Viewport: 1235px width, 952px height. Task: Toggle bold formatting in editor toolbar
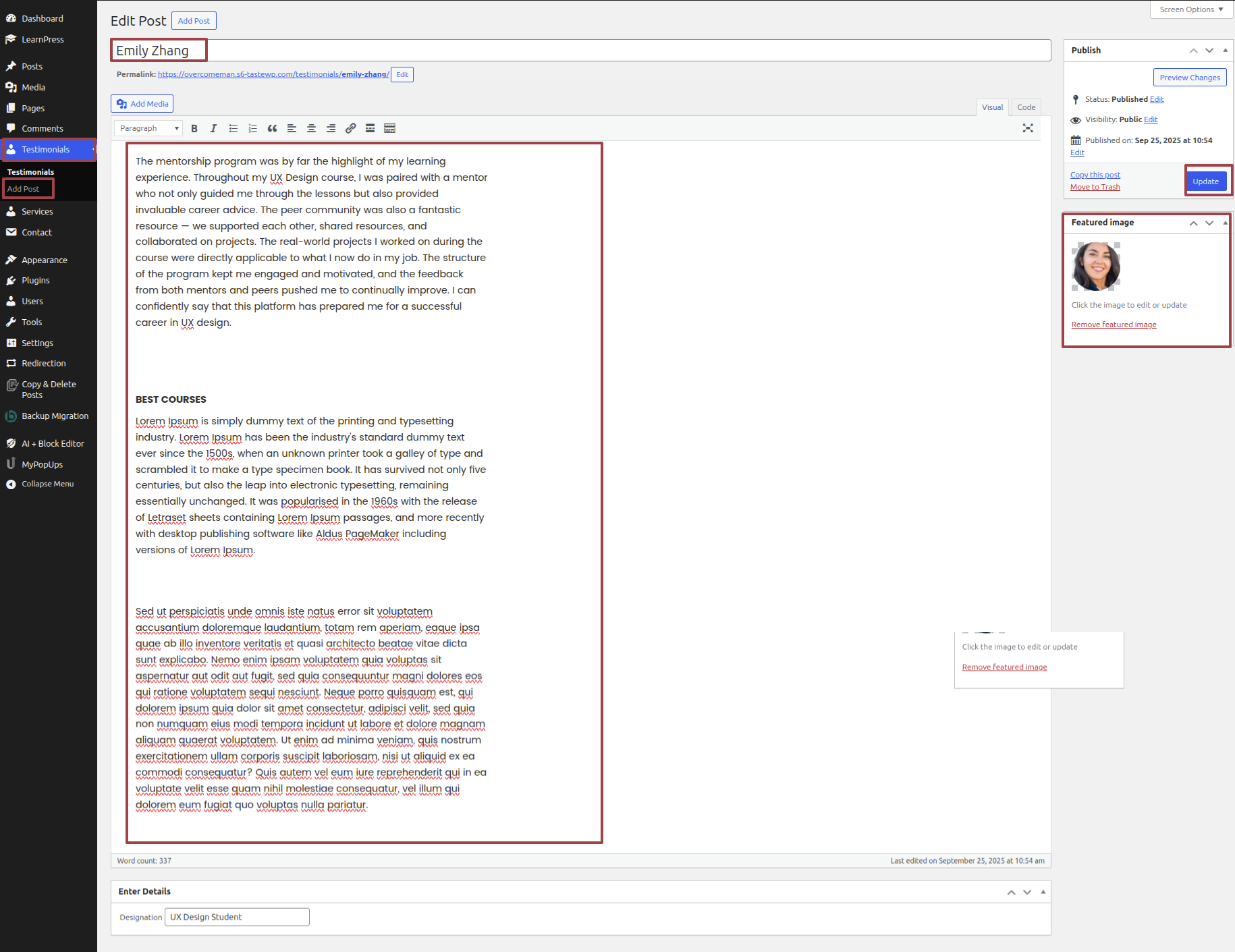[194, 128]
